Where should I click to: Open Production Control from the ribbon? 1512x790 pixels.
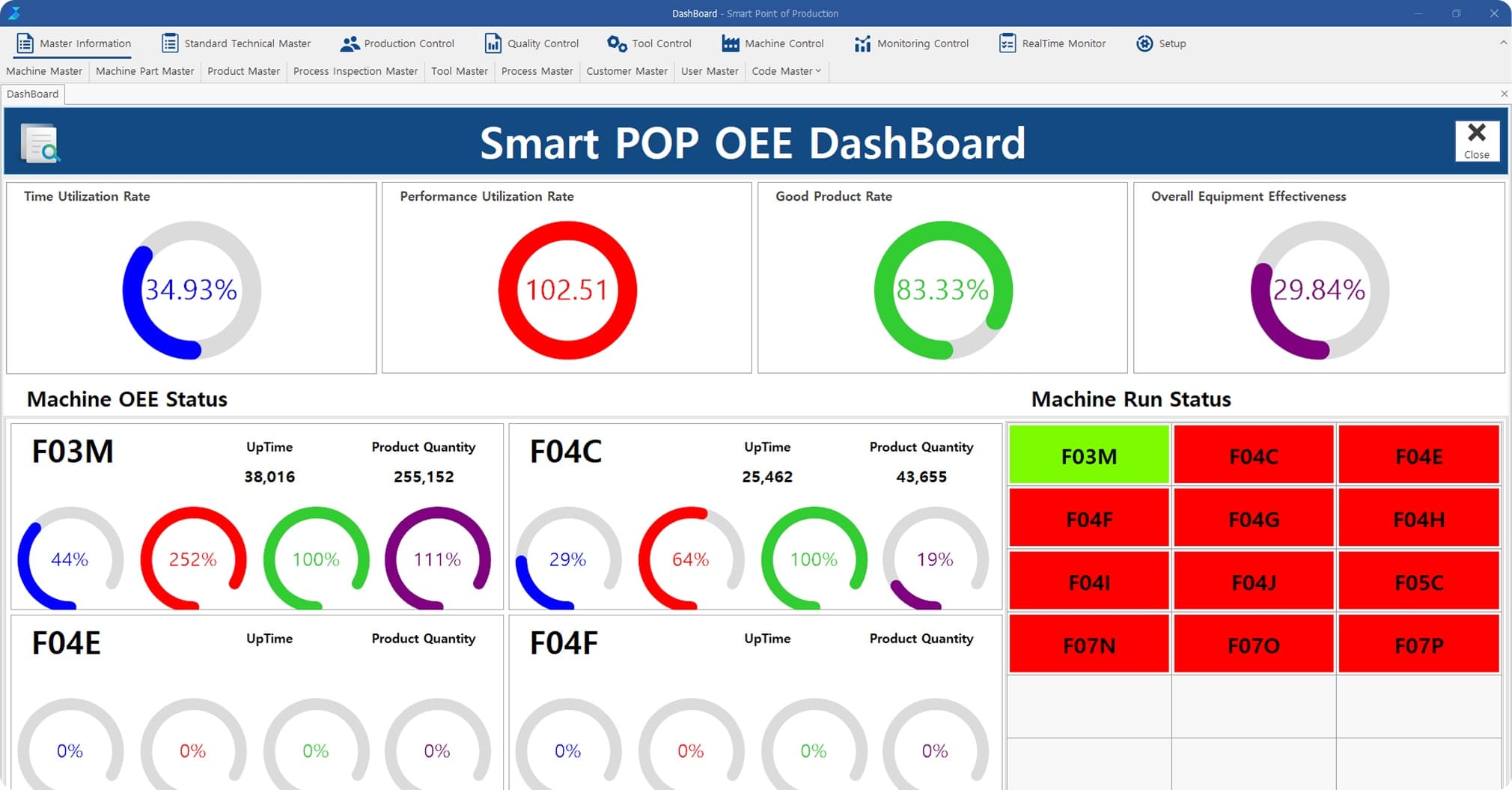click(x=397, y=43)
